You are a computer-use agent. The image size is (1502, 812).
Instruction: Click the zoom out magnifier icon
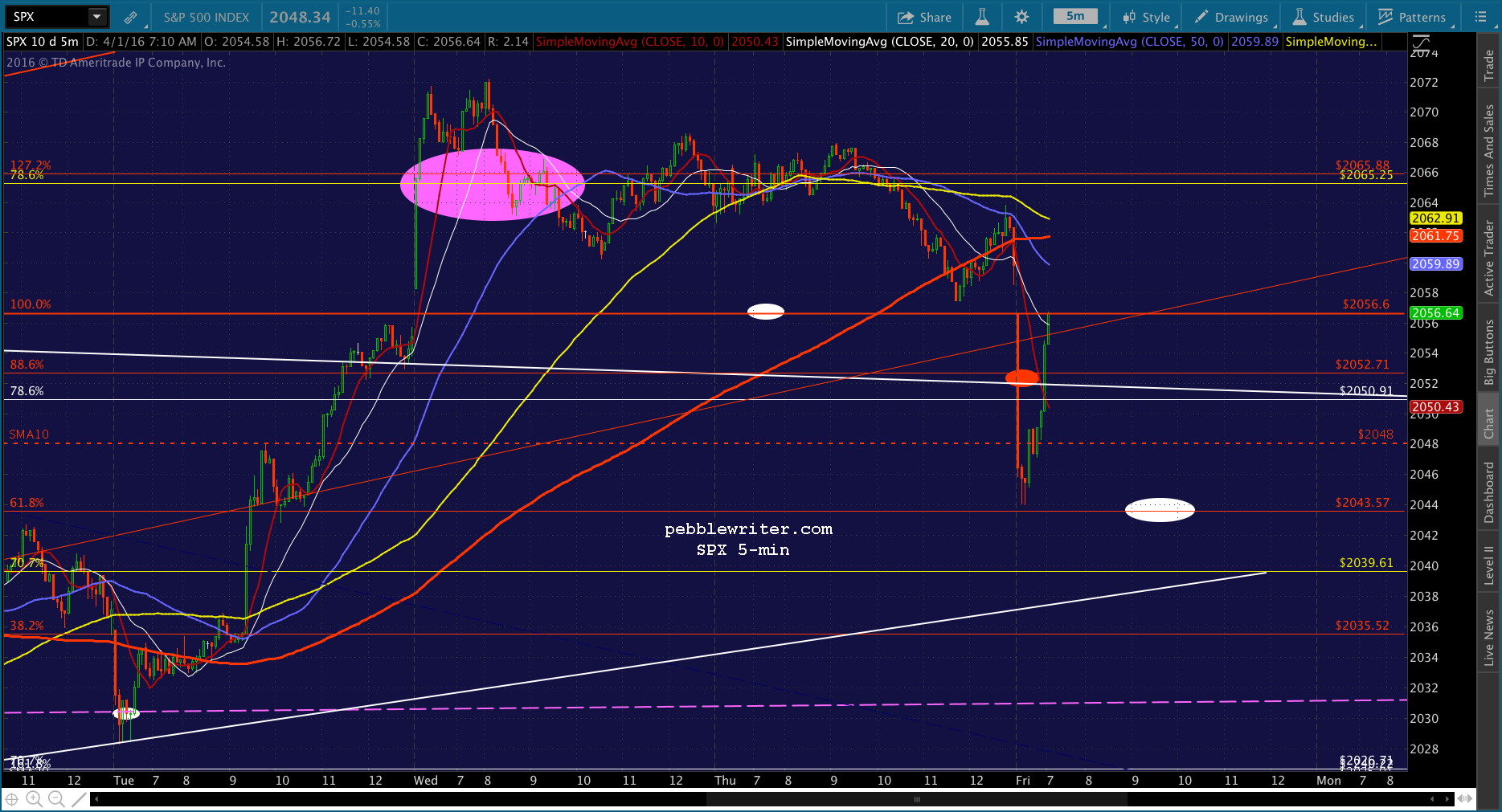click(x=56, y=799)
